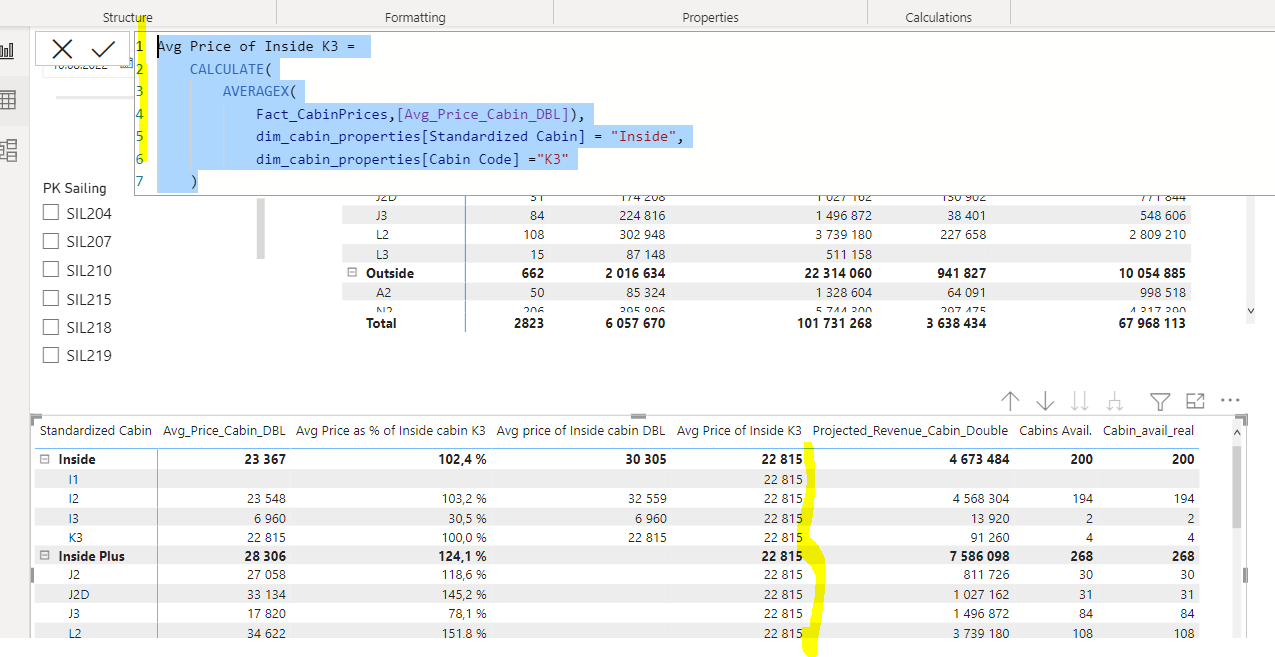Sort by Avg_Price_Cabin_DBL column header

pyautogui.click(x=224, y=430)
